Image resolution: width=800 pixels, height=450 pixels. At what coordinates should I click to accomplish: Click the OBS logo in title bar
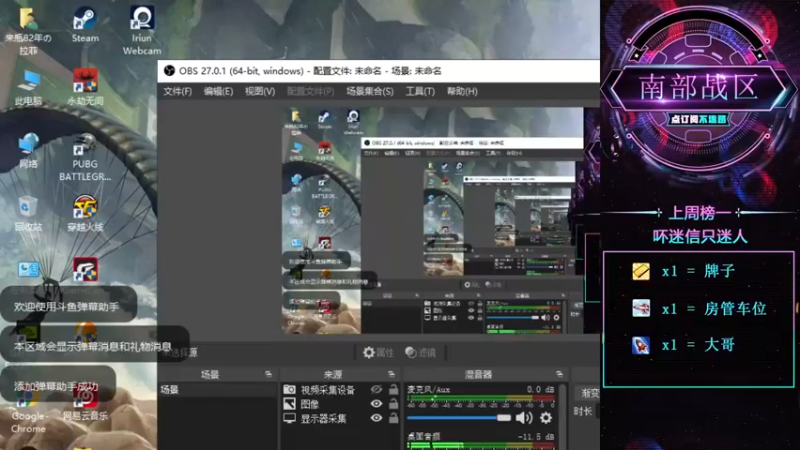[x=169, y=71]
